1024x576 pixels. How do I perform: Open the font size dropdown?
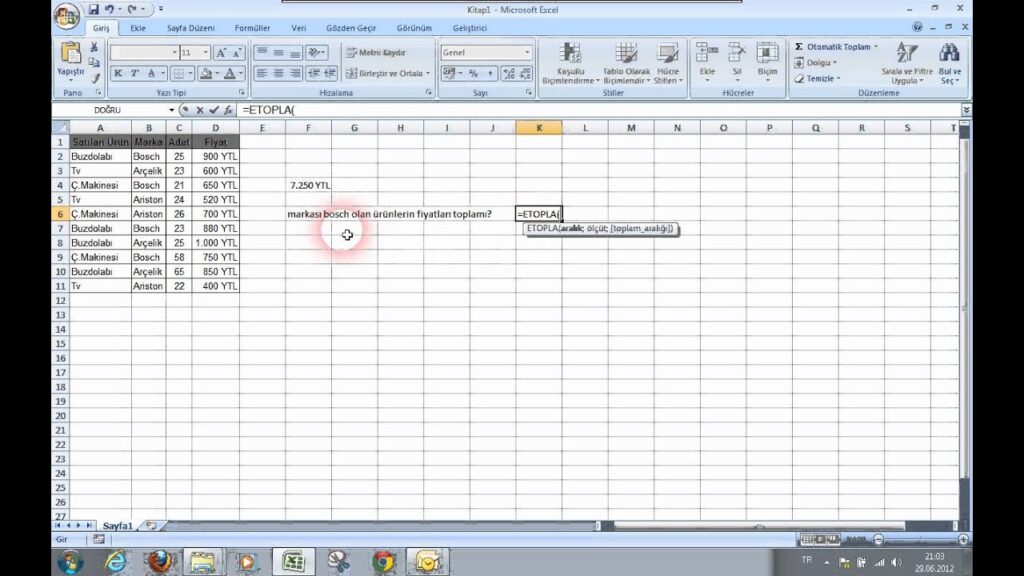coord(206,52)
